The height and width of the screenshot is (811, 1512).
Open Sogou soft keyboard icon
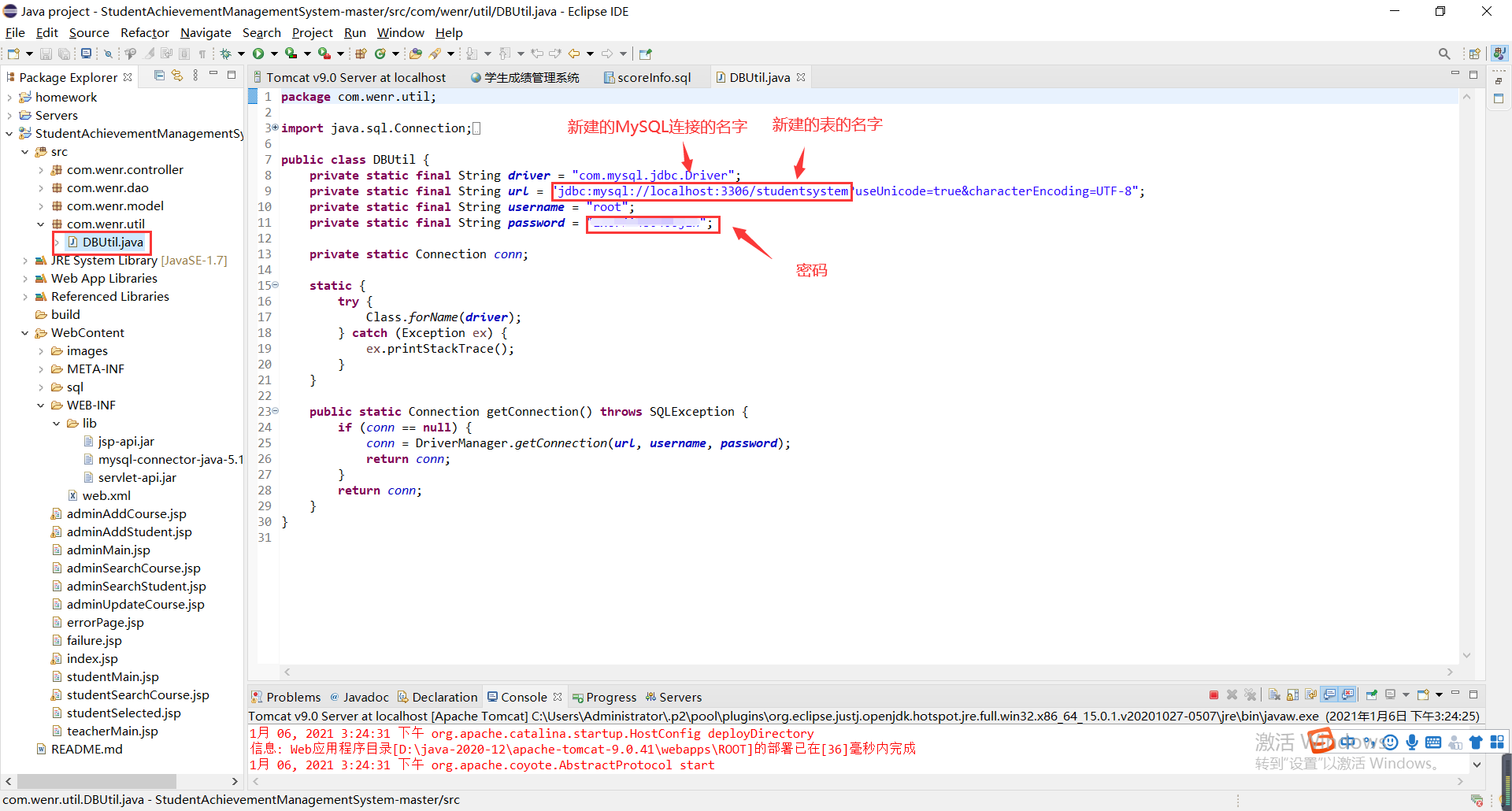[1433, 742]
